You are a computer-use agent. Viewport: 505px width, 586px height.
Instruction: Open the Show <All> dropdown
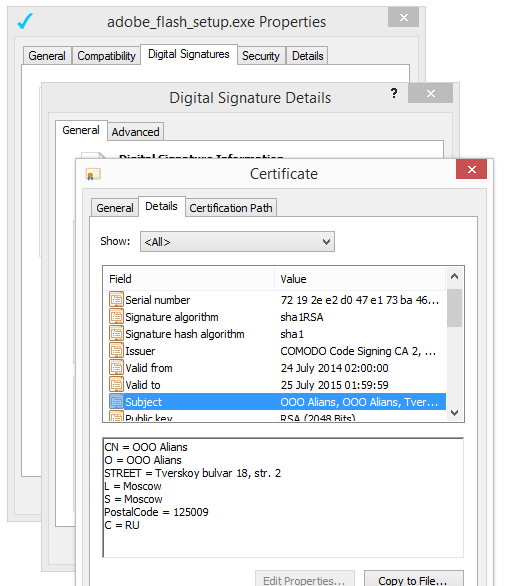point(237,241)
